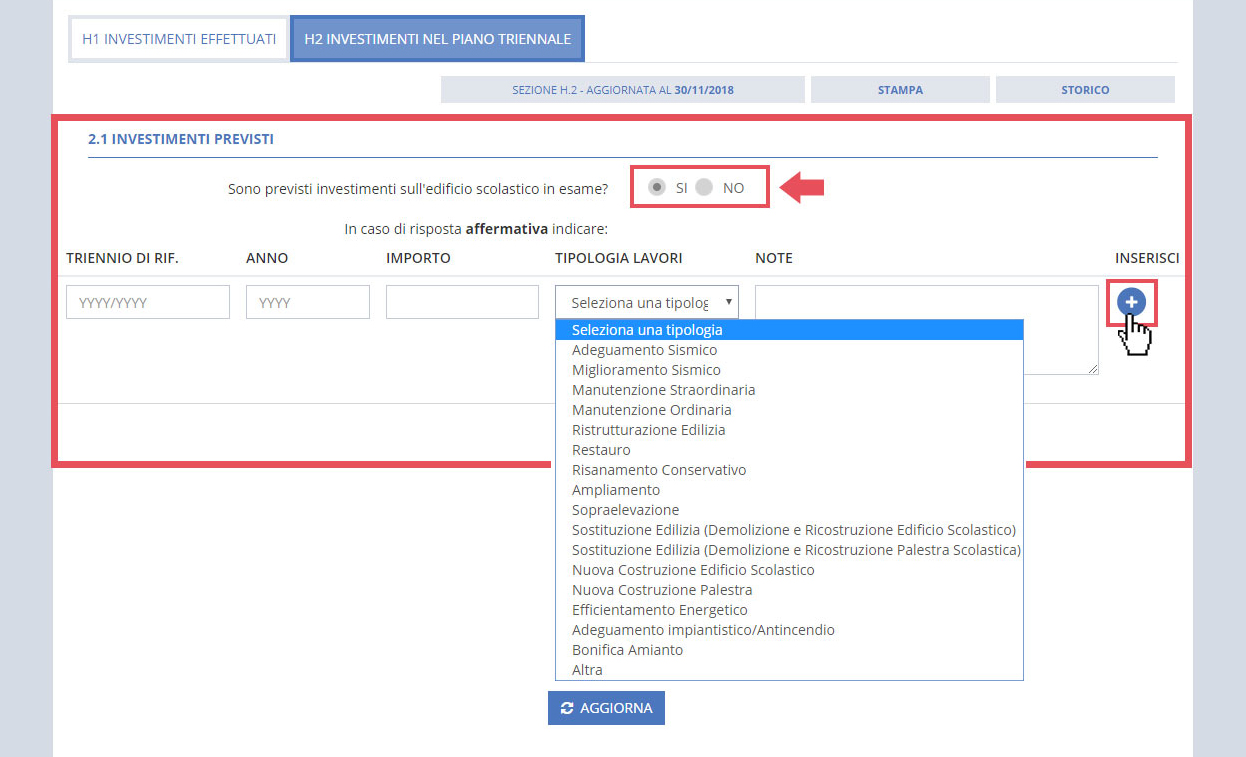The image size is (1246, 757).
Task: Choose Adeguamento Sismico from the tipologia list
Action: click(x=644, y=349)
